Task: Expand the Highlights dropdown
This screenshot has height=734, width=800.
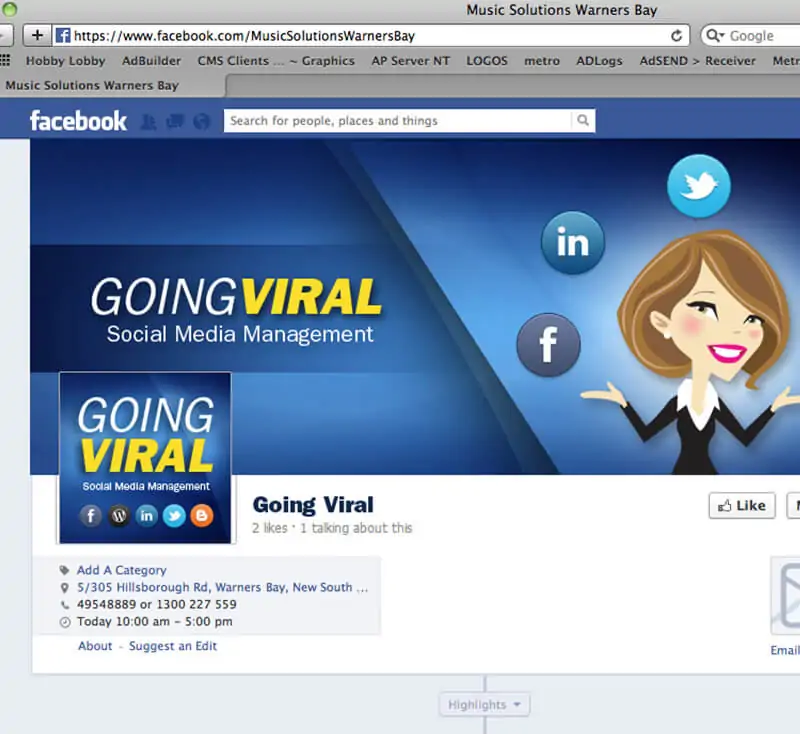Action: 484,705
